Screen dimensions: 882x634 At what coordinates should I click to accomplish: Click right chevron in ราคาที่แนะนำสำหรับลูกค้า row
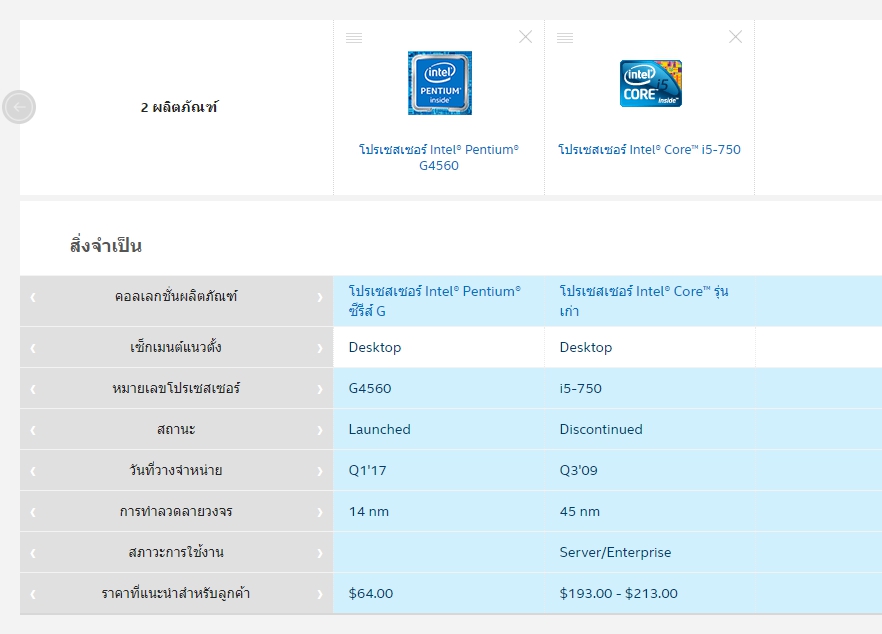point(320,594)
